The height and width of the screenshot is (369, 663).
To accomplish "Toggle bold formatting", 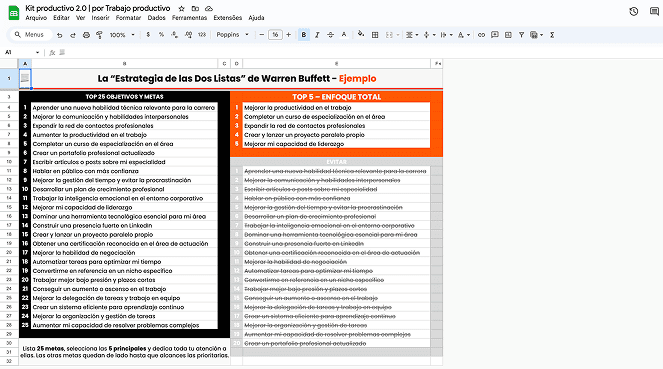I will coord(304,35).
